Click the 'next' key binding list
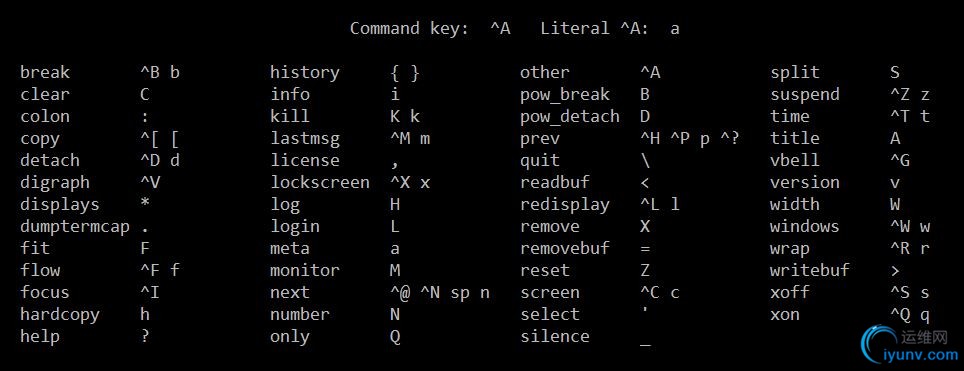This screenshot has width=964, height=371. pyautogui.click(x=440, y=293)
